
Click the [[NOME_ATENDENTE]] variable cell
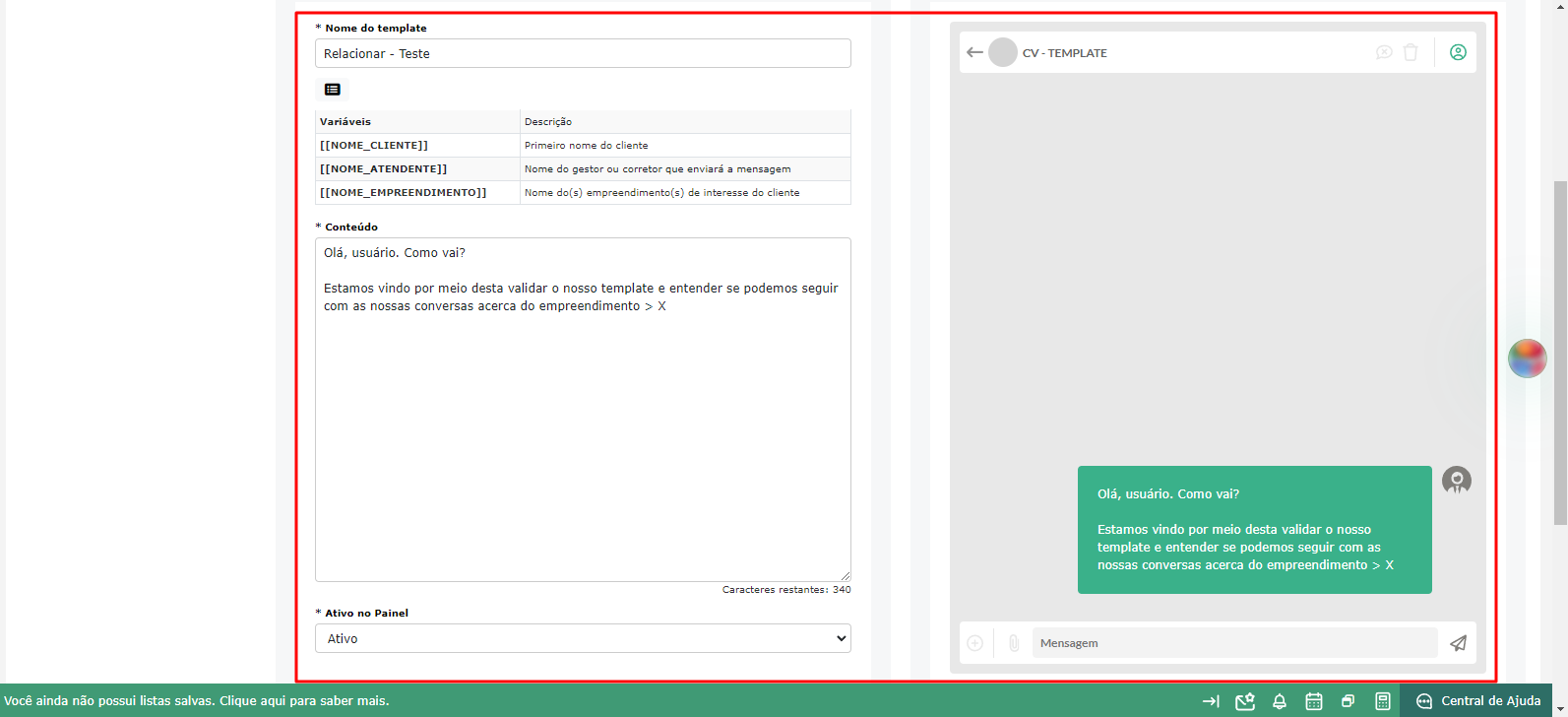[x=417, y=168]
